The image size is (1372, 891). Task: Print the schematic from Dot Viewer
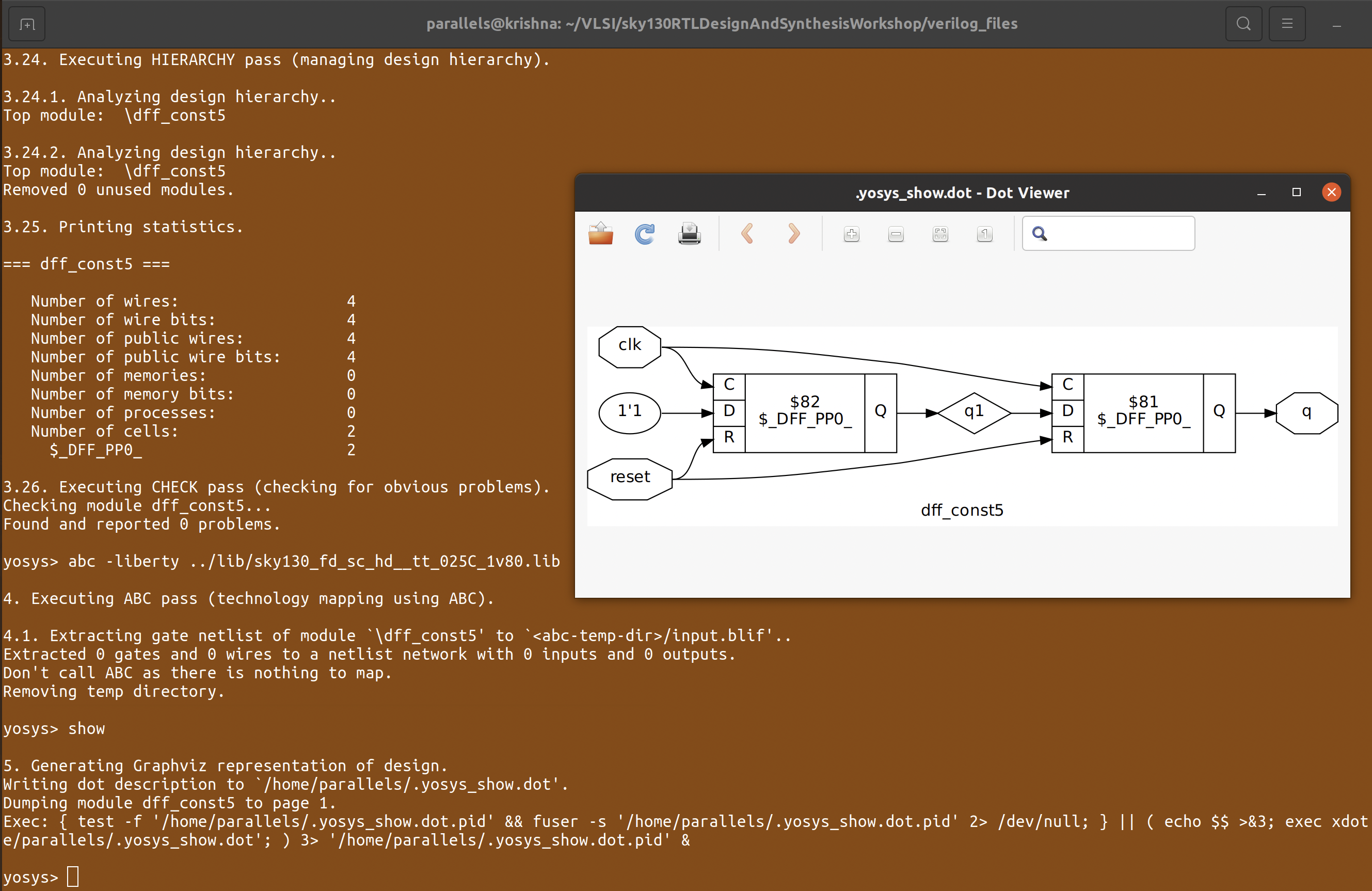tap(690, 233)
